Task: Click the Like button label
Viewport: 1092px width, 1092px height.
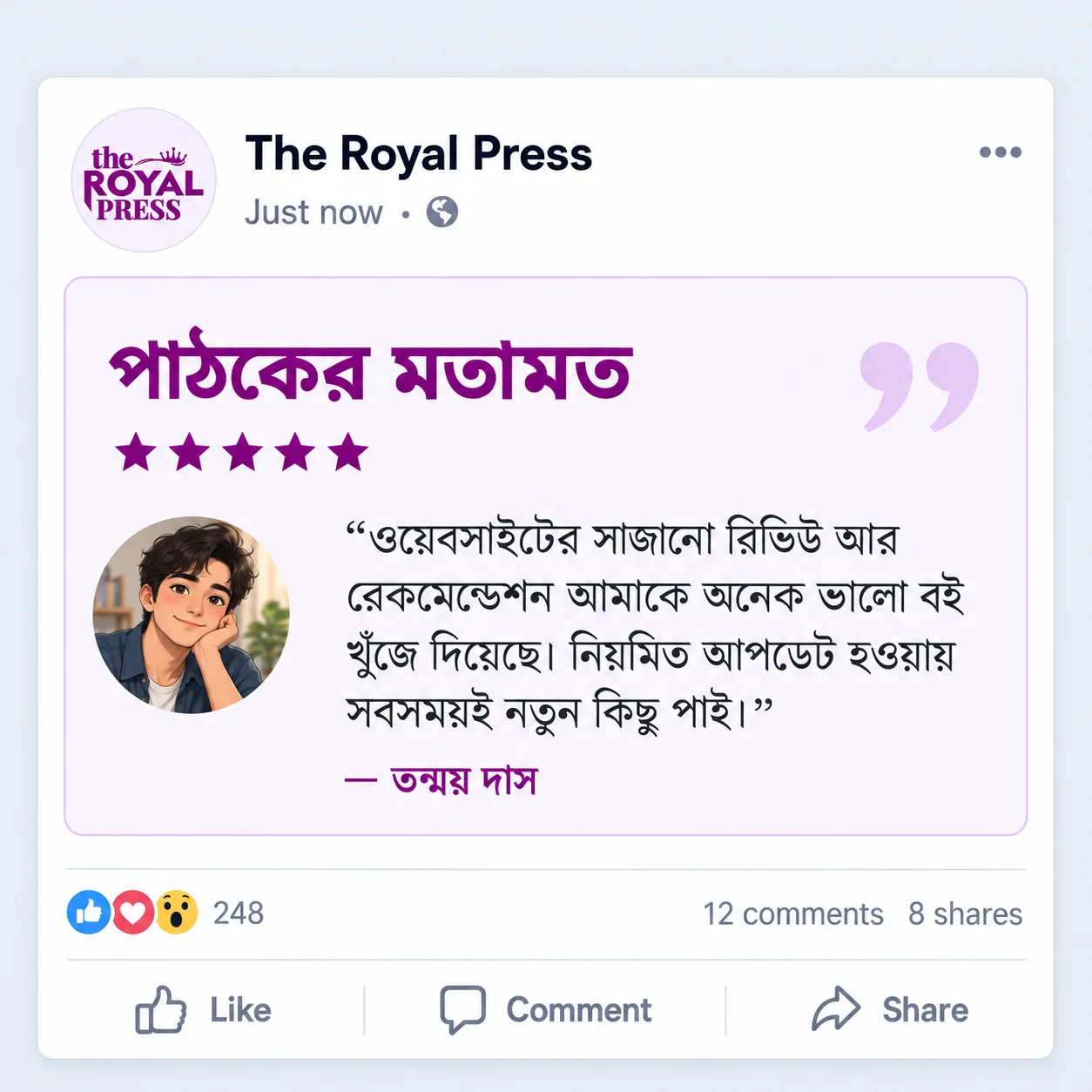Action: click(240, 1010)
